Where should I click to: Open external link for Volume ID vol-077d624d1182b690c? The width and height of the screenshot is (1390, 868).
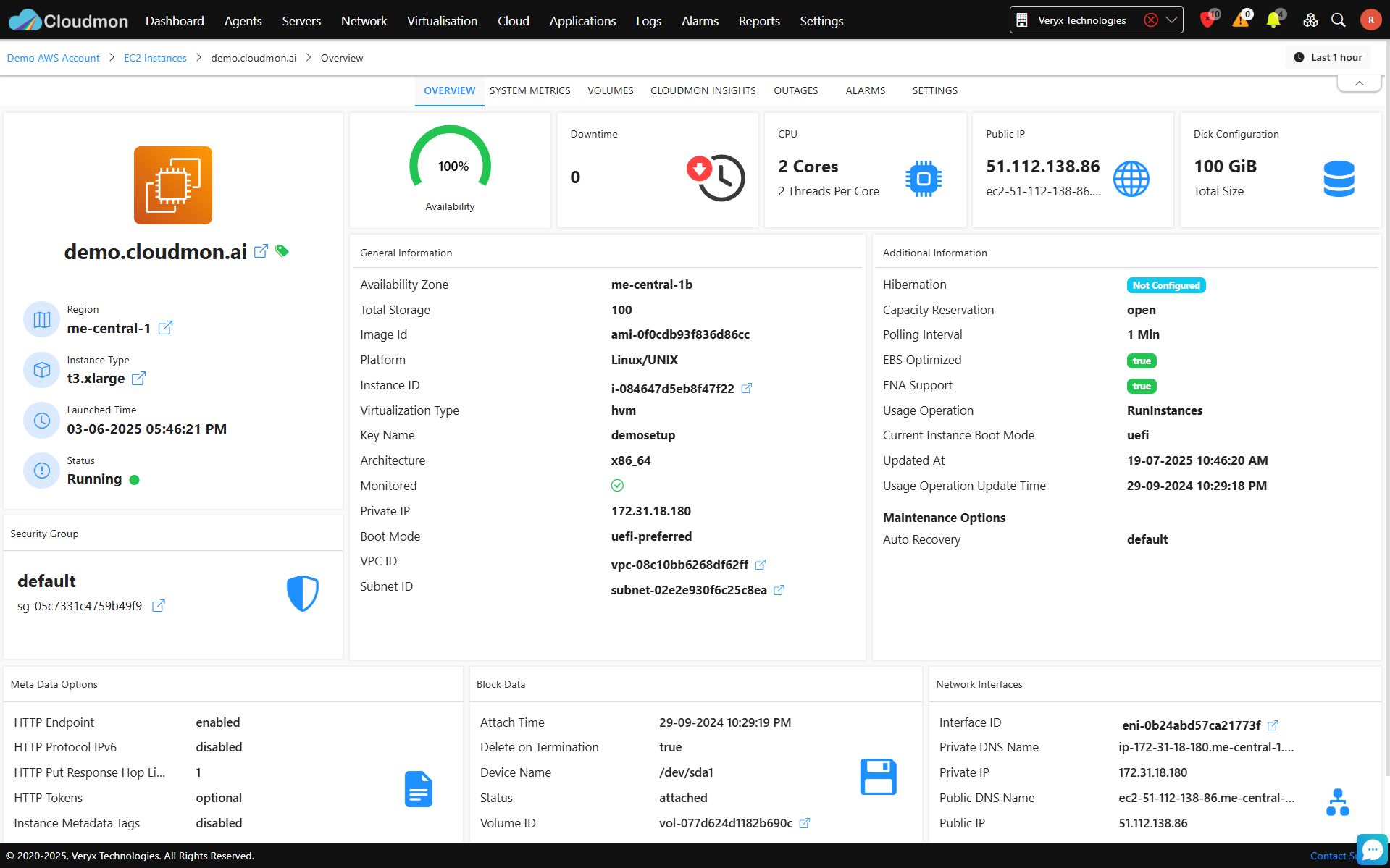tap(804, 823)
